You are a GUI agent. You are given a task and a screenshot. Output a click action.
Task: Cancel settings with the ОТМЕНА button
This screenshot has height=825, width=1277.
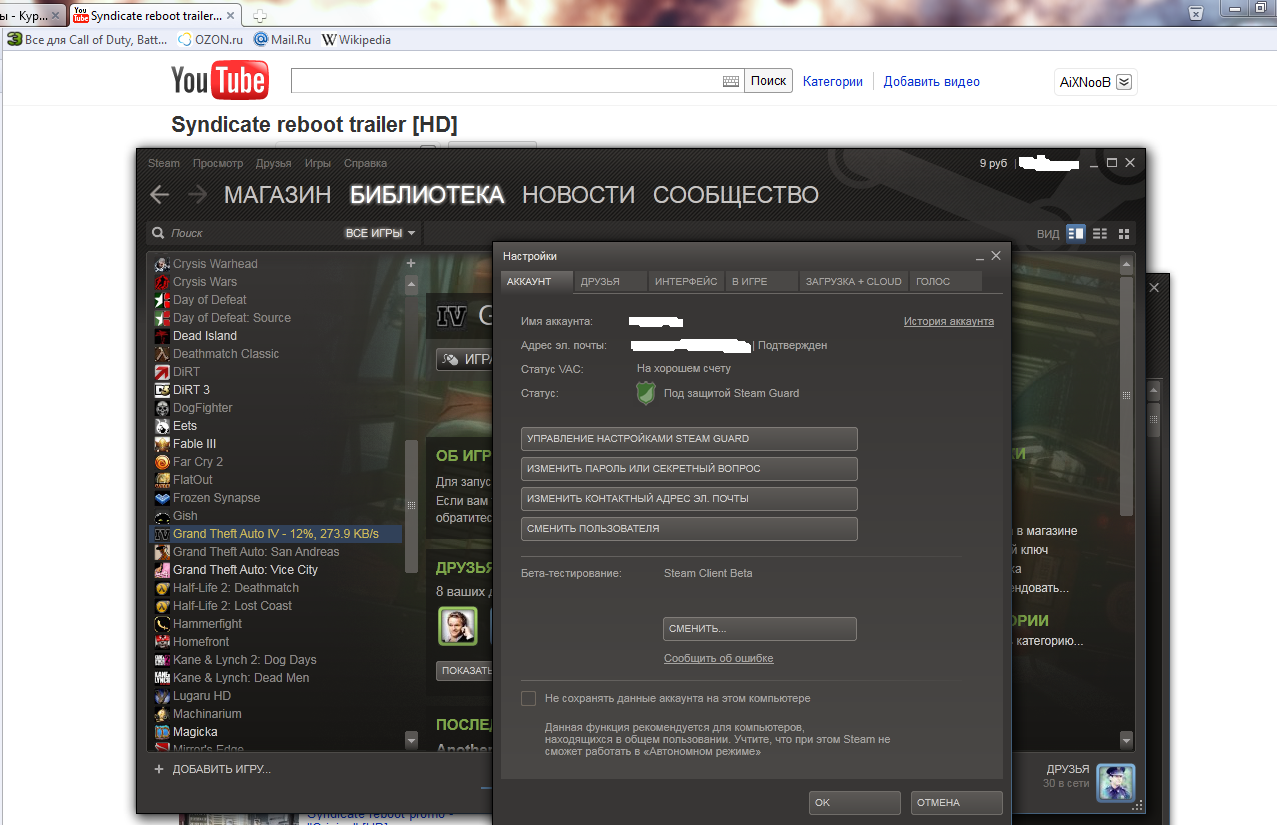[957, 803]
